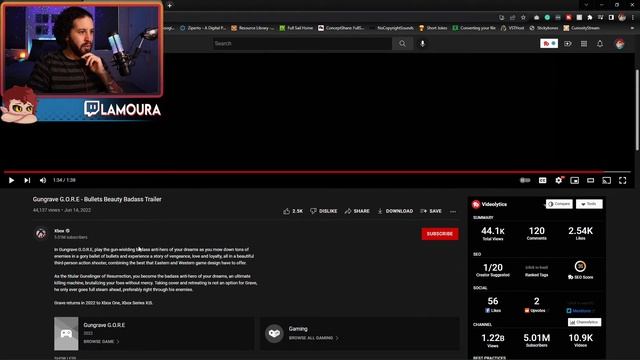Open the YouTube account avatar menu
The image size is (640, 360).
[x=620, y=44]
